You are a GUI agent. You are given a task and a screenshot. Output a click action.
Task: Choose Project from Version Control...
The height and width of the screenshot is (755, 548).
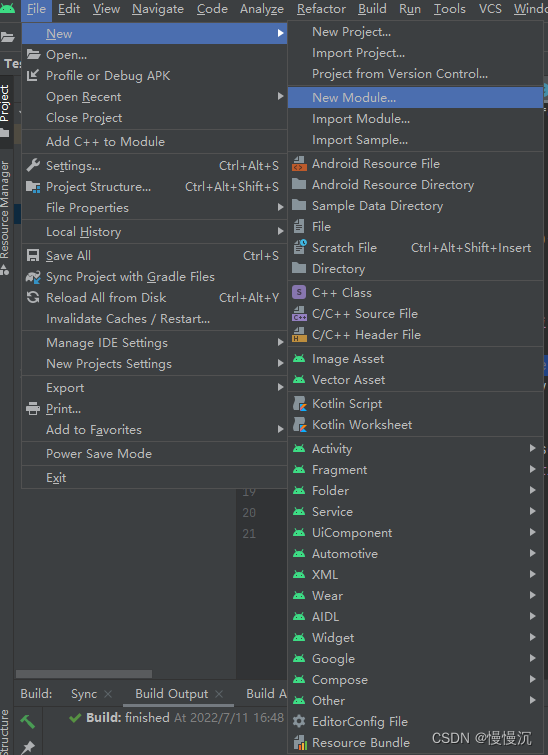[416, 74]
